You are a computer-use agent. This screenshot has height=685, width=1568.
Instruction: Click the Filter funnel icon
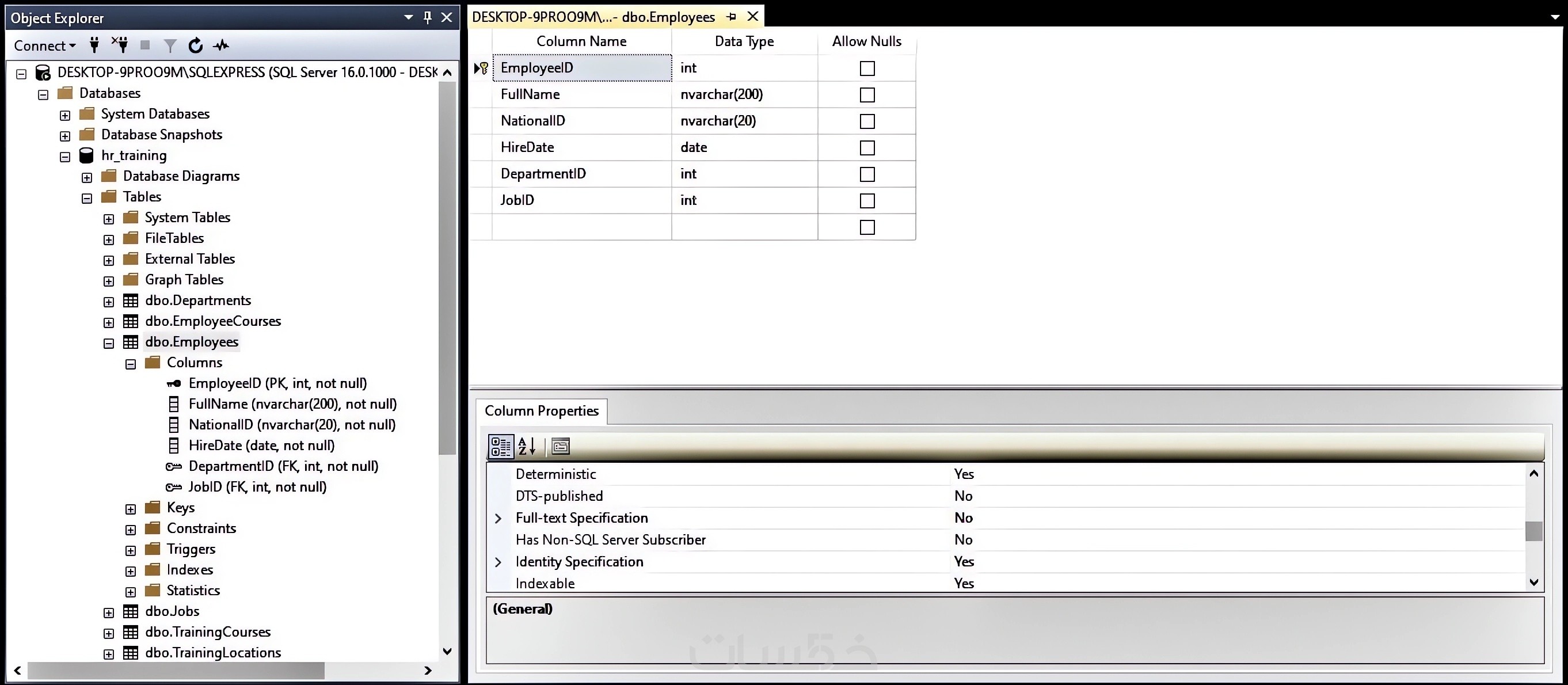click(x=170, y=45)
